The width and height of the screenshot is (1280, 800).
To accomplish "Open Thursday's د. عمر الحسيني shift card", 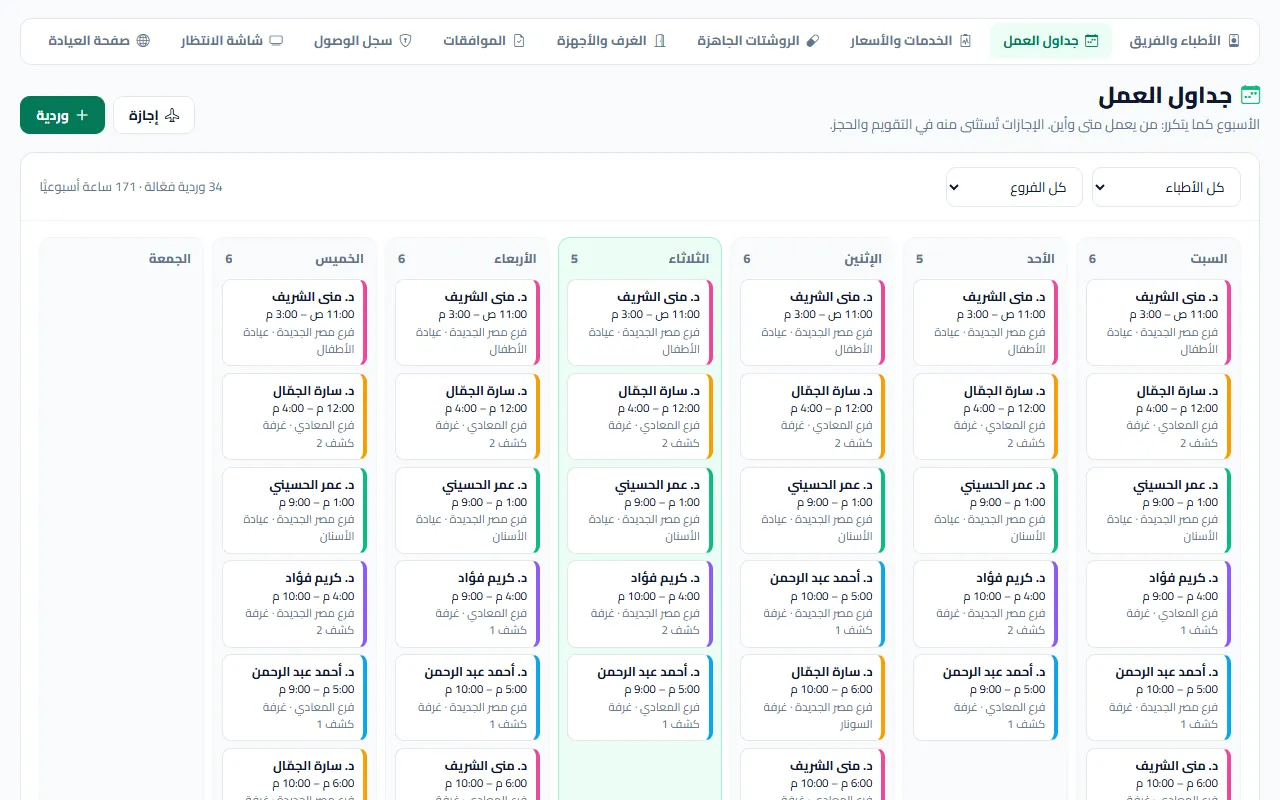I will [x=295, y=510].
